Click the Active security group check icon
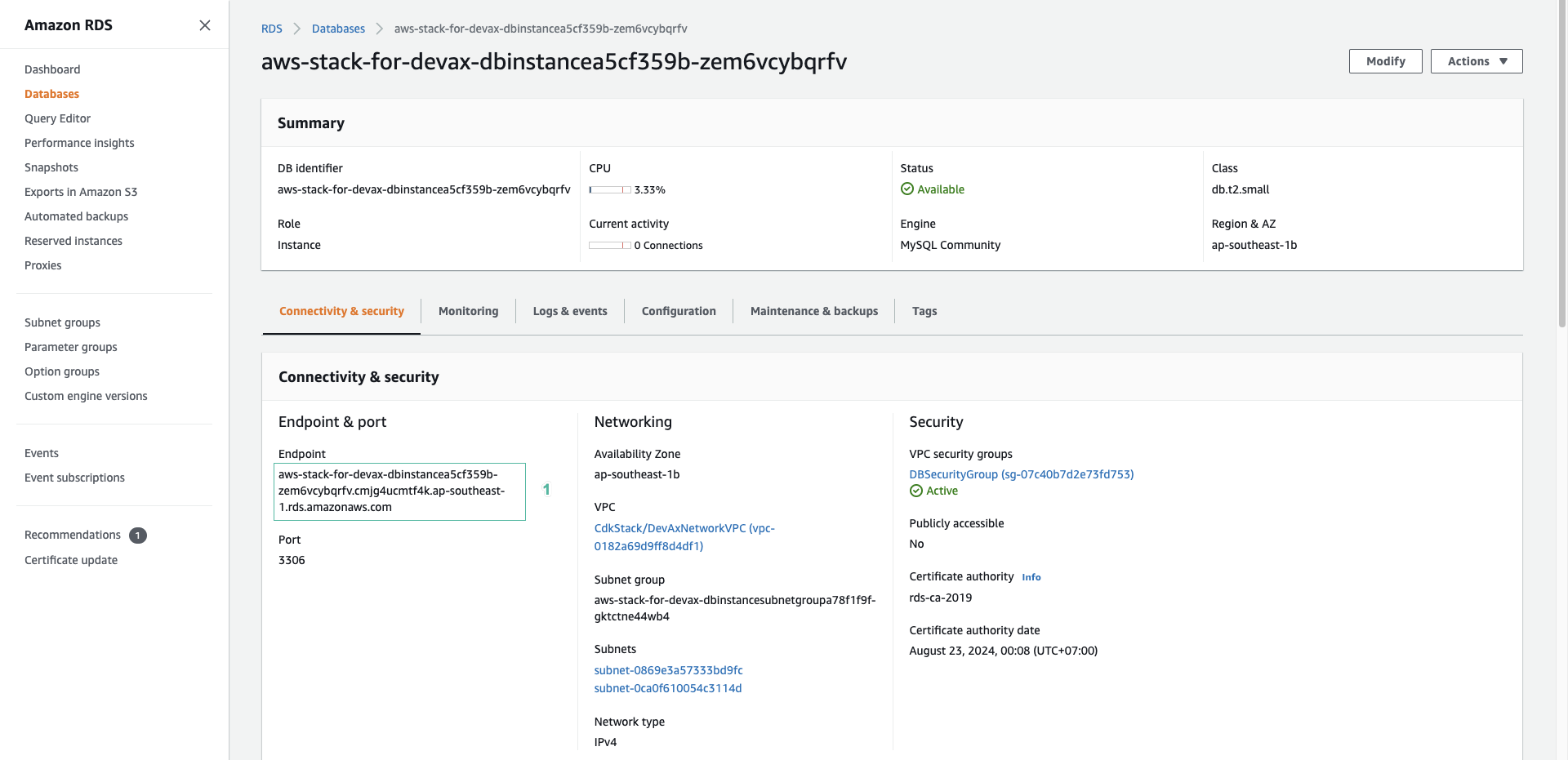 coord(916,491)
